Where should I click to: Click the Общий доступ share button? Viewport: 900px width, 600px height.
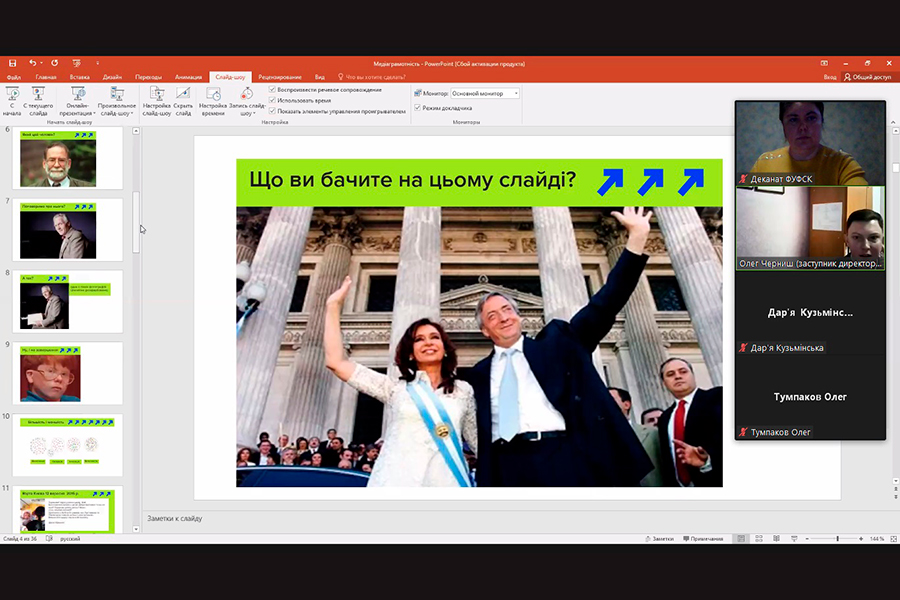[867, 77]
